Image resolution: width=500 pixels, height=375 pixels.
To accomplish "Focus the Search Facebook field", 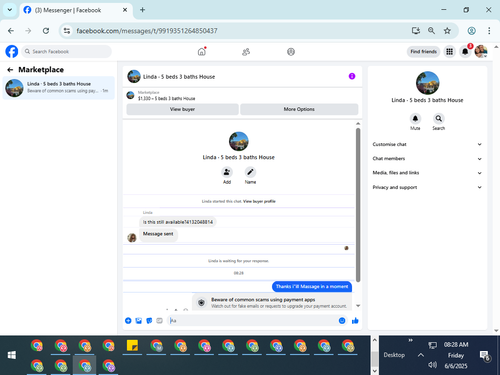I will click(x=67, y=52).
